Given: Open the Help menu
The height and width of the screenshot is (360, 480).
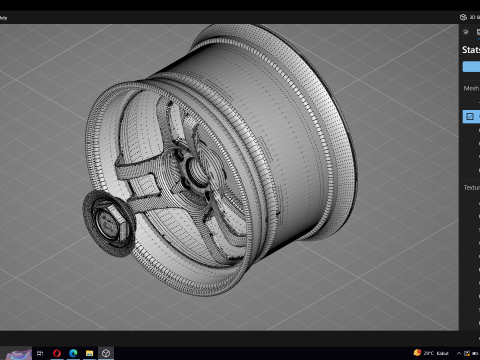Looking at the screenshot, I should click(x=3, y=18).
